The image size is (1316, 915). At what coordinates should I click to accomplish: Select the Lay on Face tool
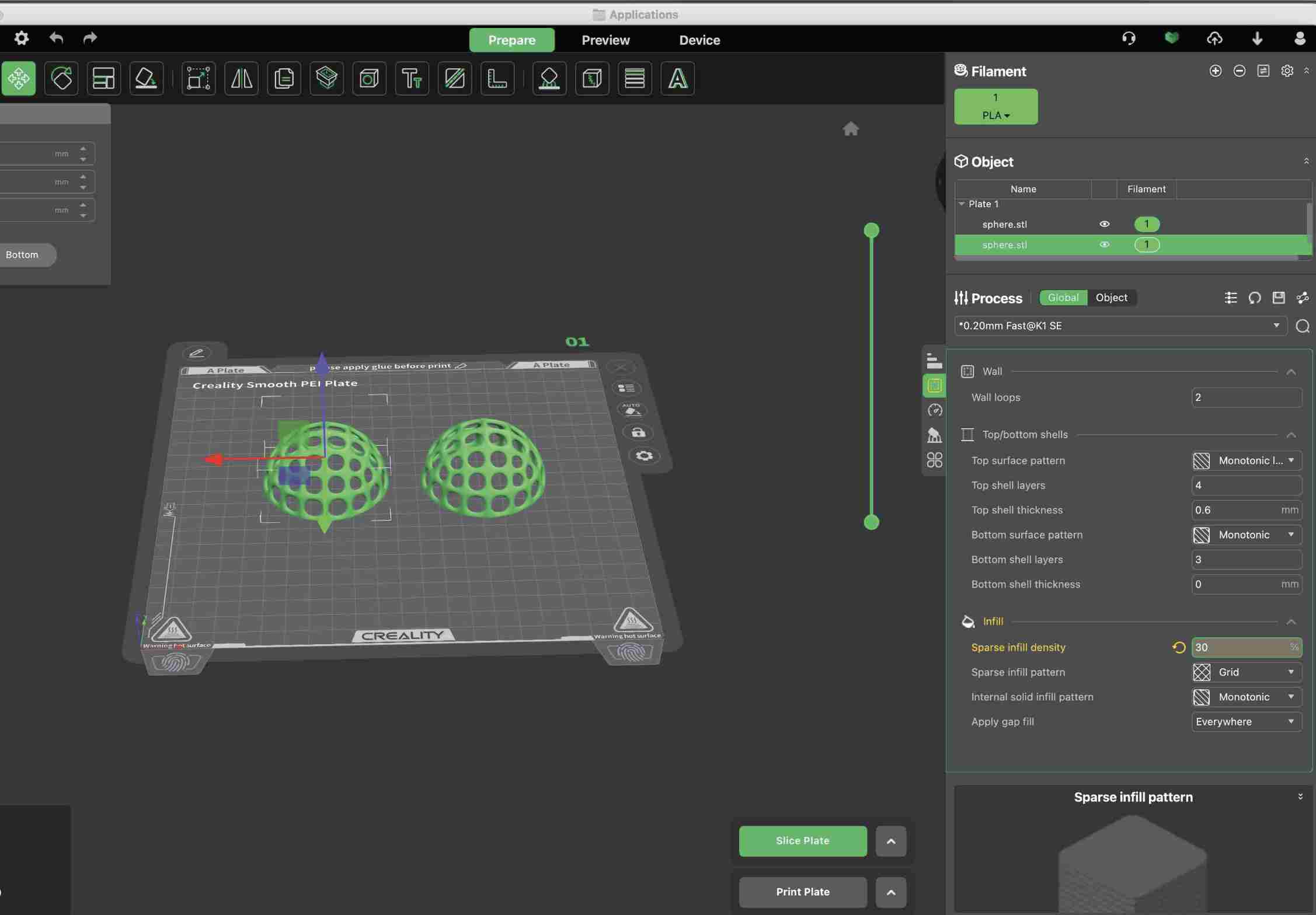(x=146, y=78)
